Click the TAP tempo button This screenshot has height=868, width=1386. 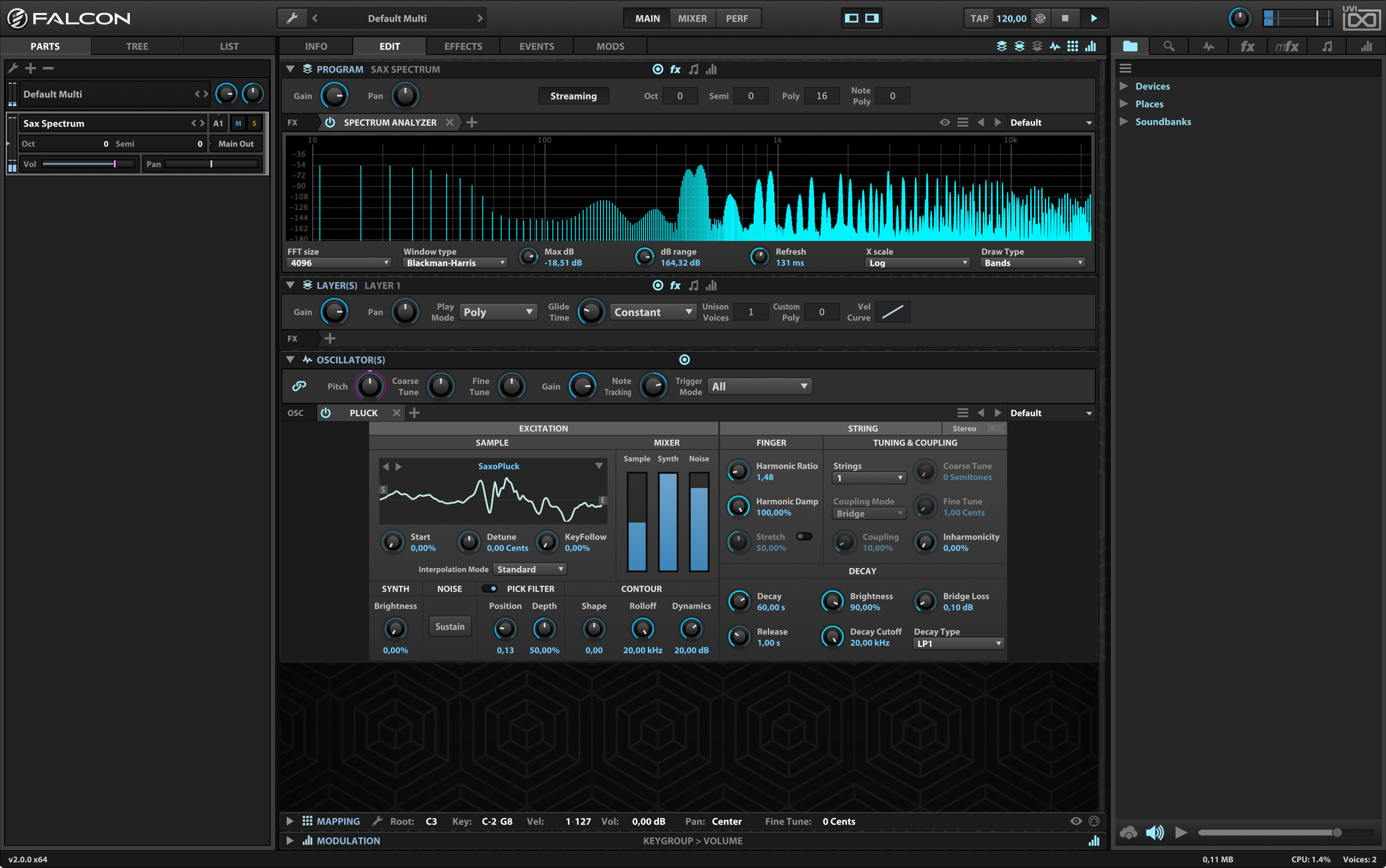click(979, 18)
